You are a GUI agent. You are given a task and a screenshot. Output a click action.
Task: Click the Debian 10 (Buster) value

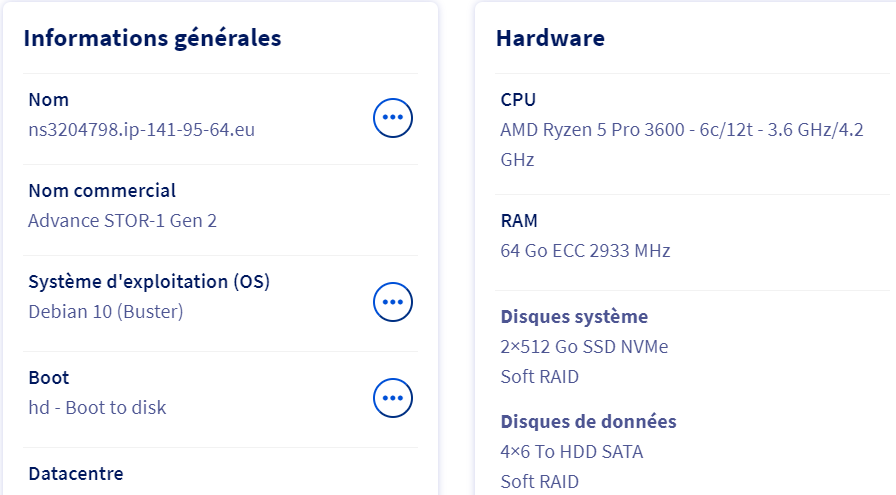coord(106,311)
